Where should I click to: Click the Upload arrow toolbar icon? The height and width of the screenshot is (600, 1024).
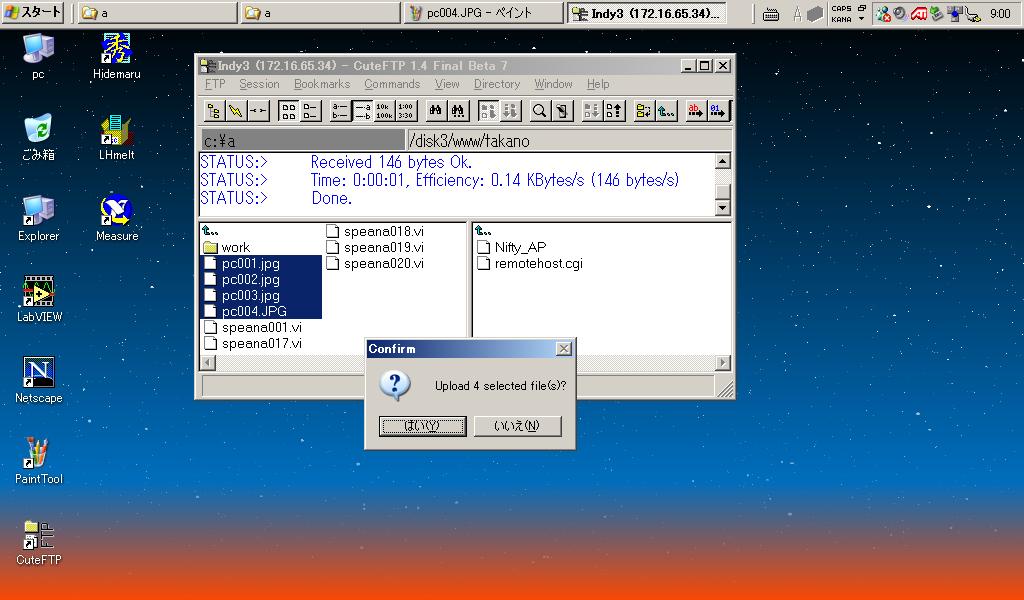[615, 111]
